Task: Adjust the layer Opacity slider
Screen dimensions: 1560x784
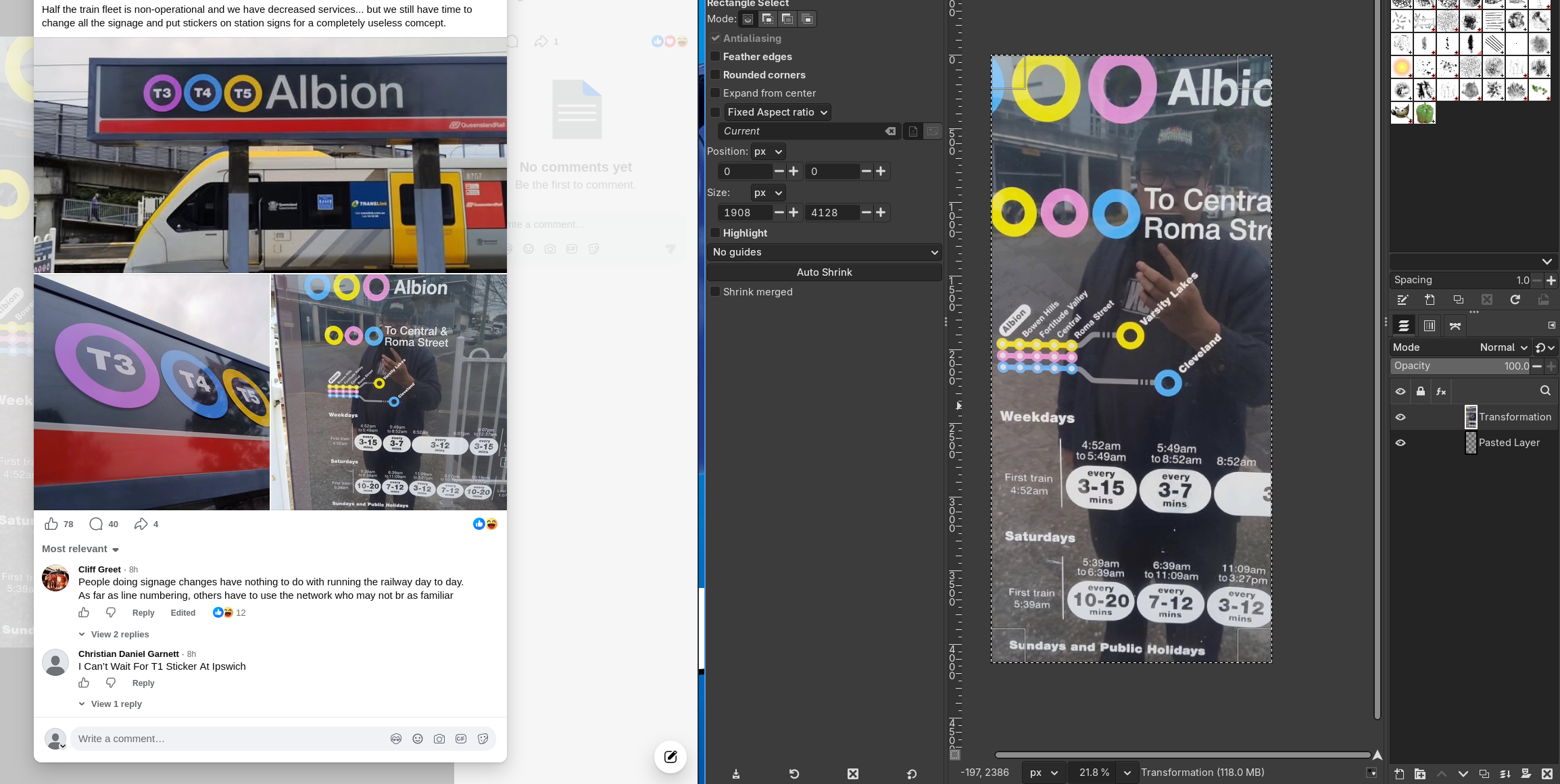Action: (1460, 366)
